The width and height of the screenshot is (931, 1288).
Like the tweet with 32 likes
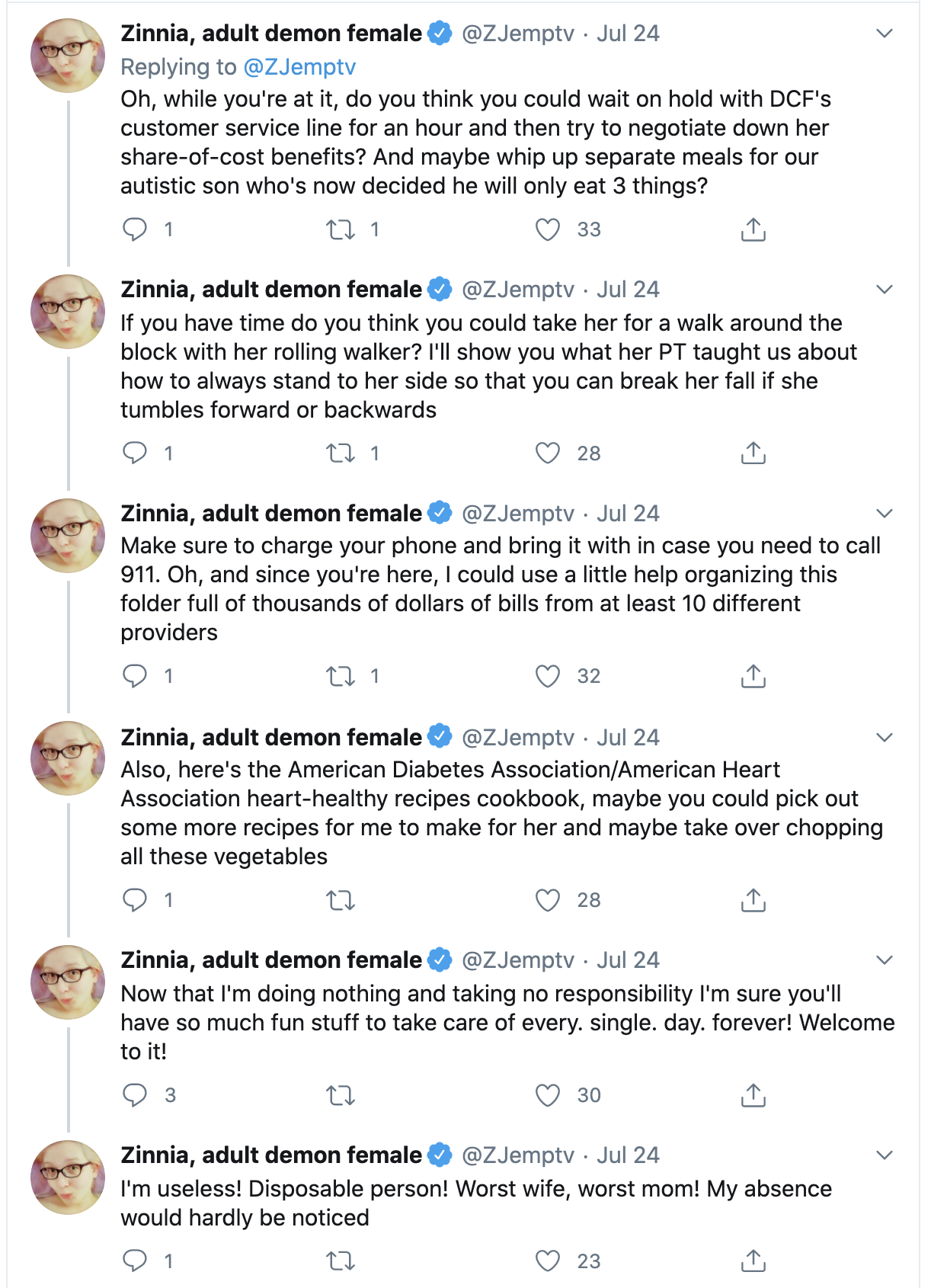[x=547, y=676]
